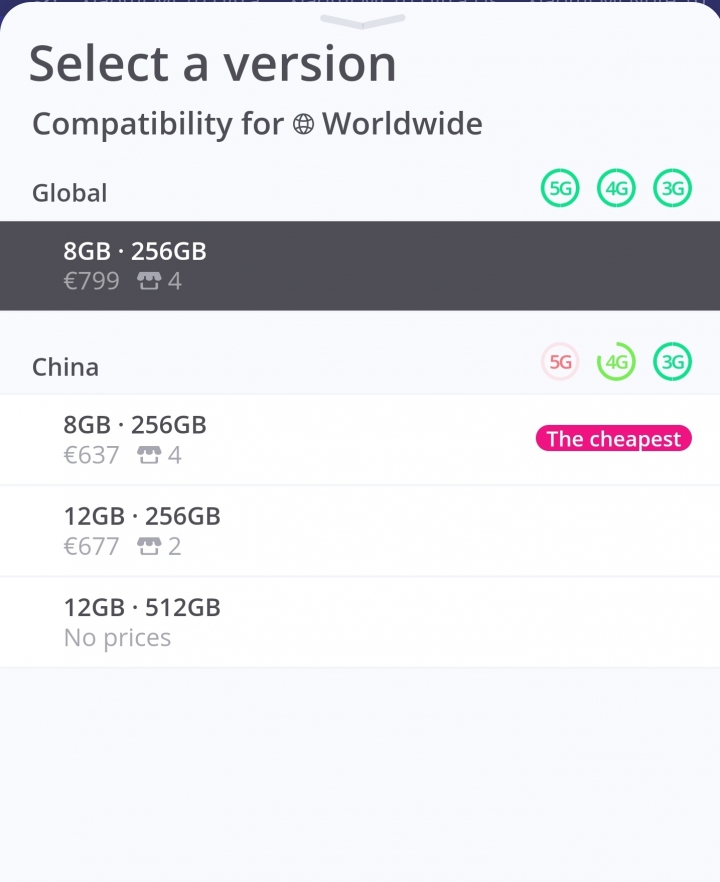
Task: Click the €799 price label
Action: tap(91, 281)
